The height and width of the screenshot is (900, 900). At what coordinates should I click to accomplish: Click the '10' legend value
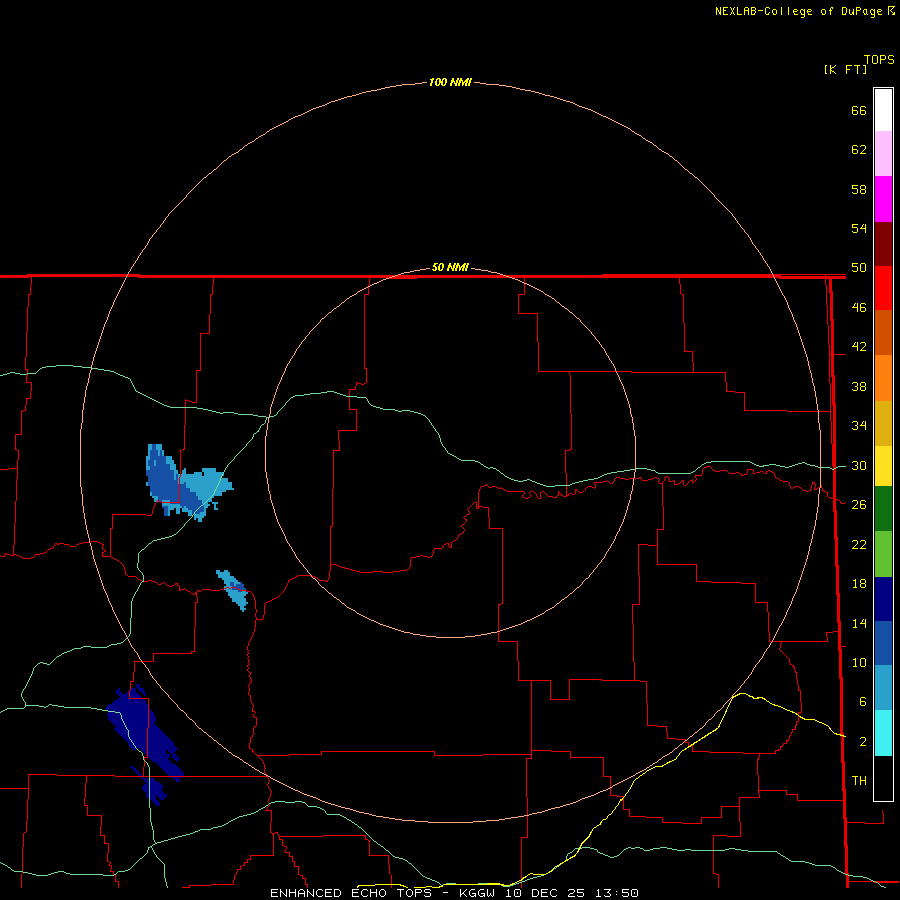tap(859, 662)
